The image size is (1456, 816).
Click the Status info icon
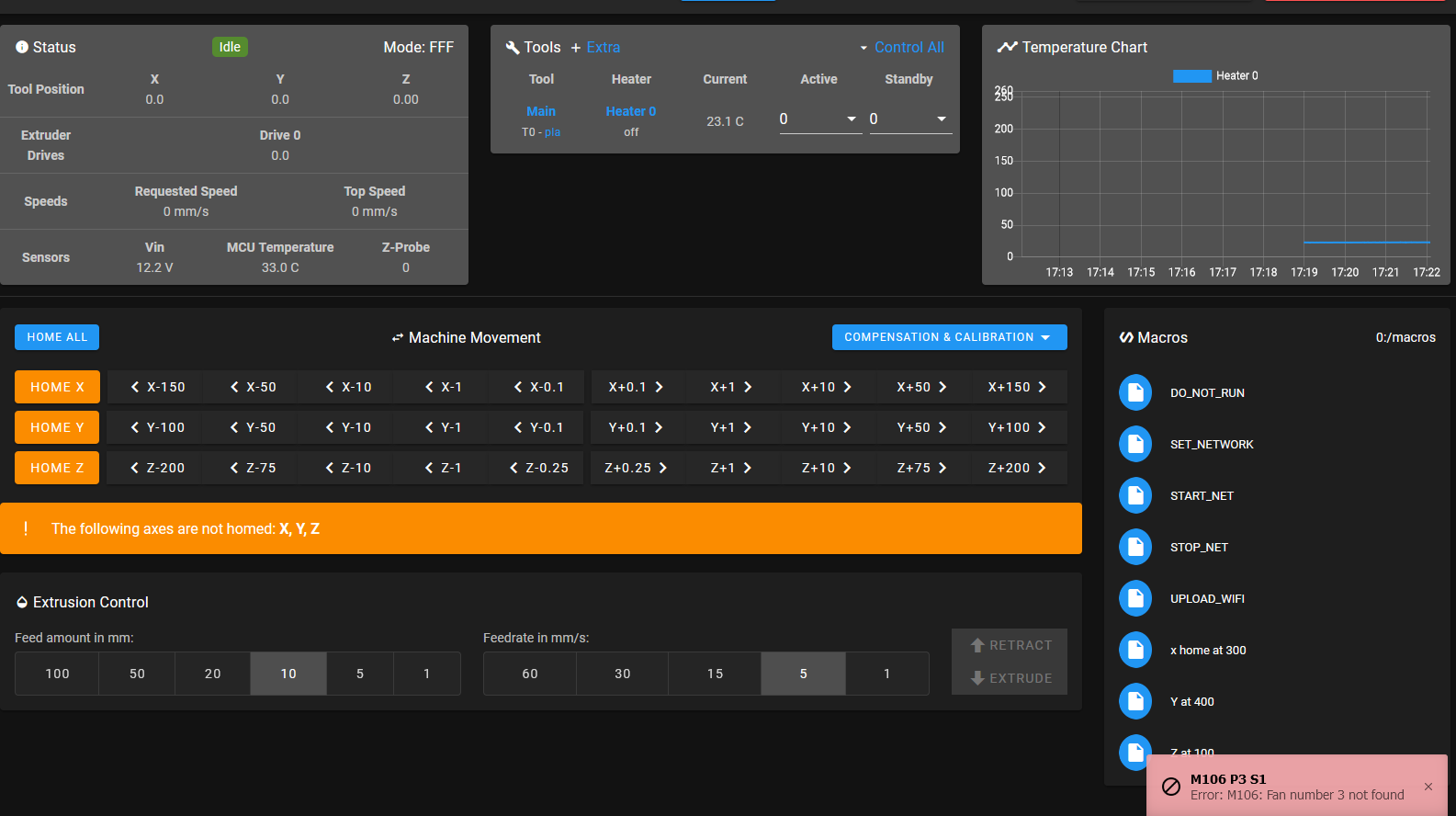tap(22, 47)
